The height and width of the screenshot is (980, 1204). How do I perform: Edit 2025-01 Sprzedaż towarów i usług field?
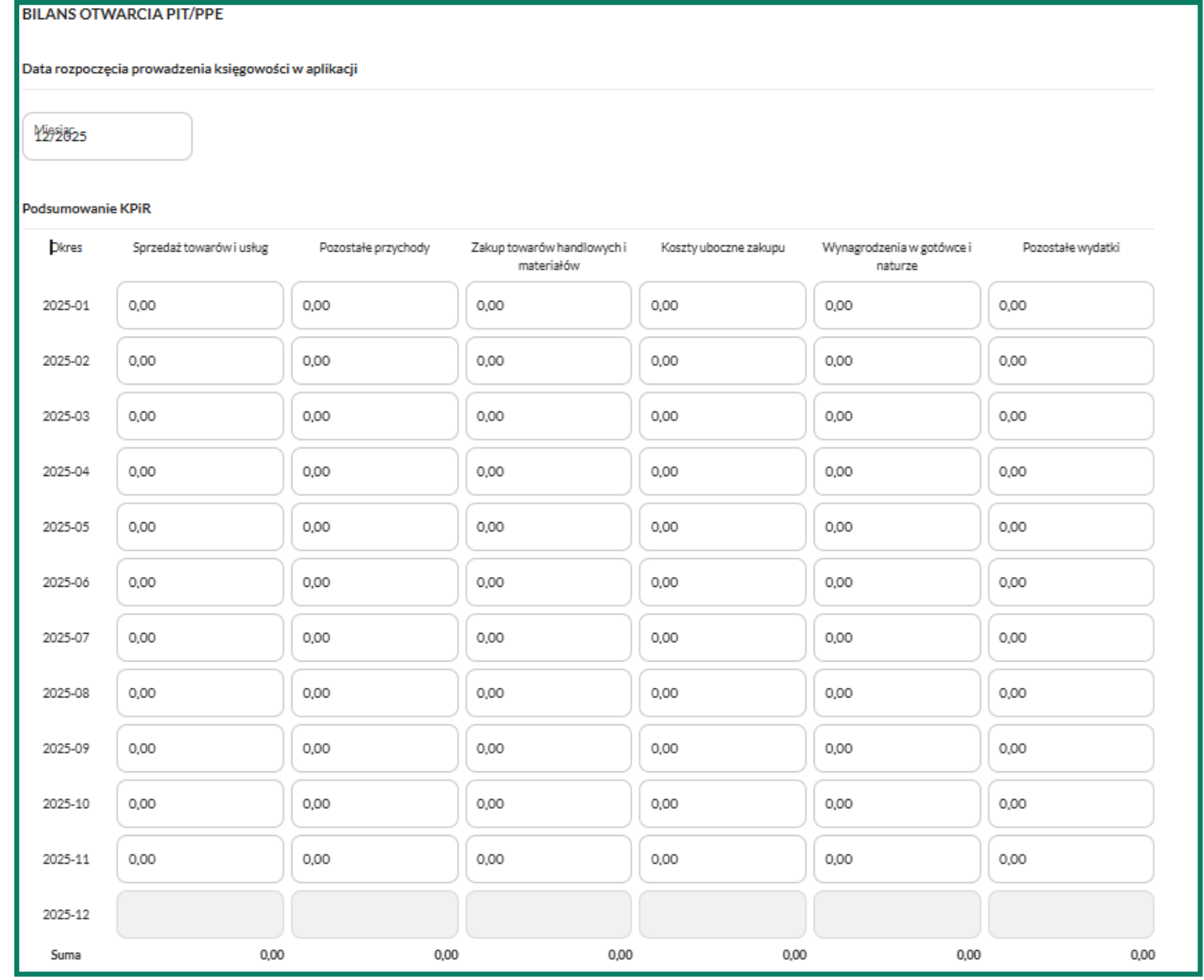click(200, 305)
